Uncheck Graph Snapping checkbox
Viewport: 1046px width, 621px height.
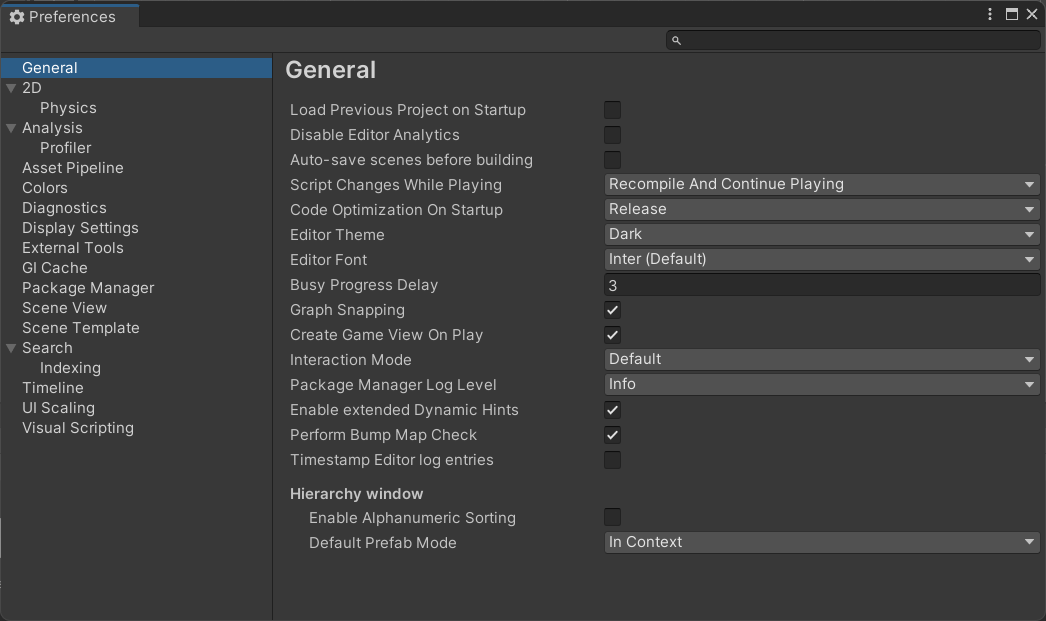[x=612, y=310]
